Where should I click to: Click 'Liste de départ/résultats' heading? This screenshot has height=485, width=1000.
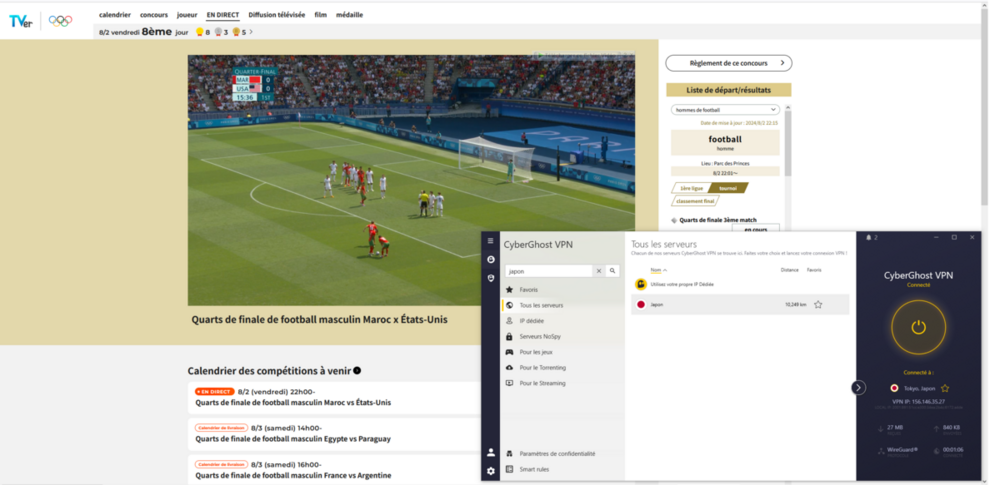tap(728, 90)
